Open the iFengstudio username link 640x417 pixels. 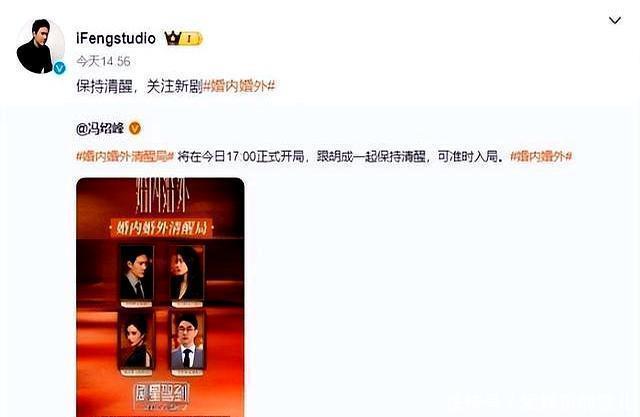[x=116, y=38]
